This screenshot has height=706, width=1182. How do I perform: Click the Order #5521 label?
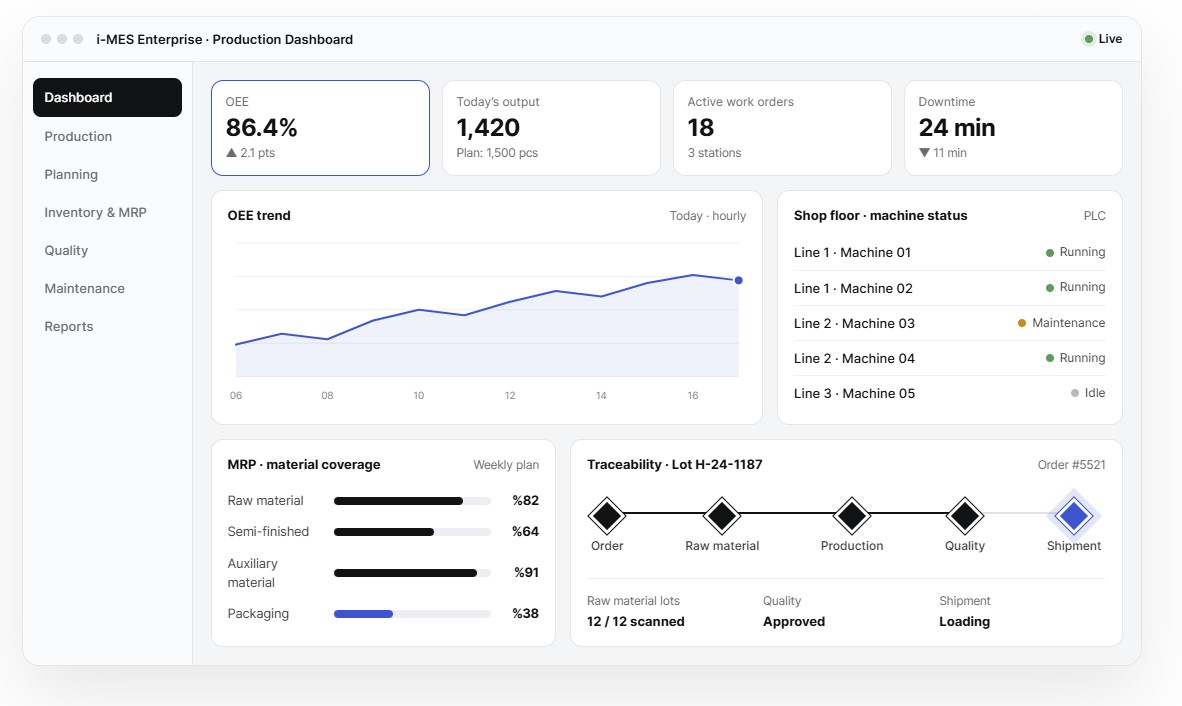tap(1071, 465)
